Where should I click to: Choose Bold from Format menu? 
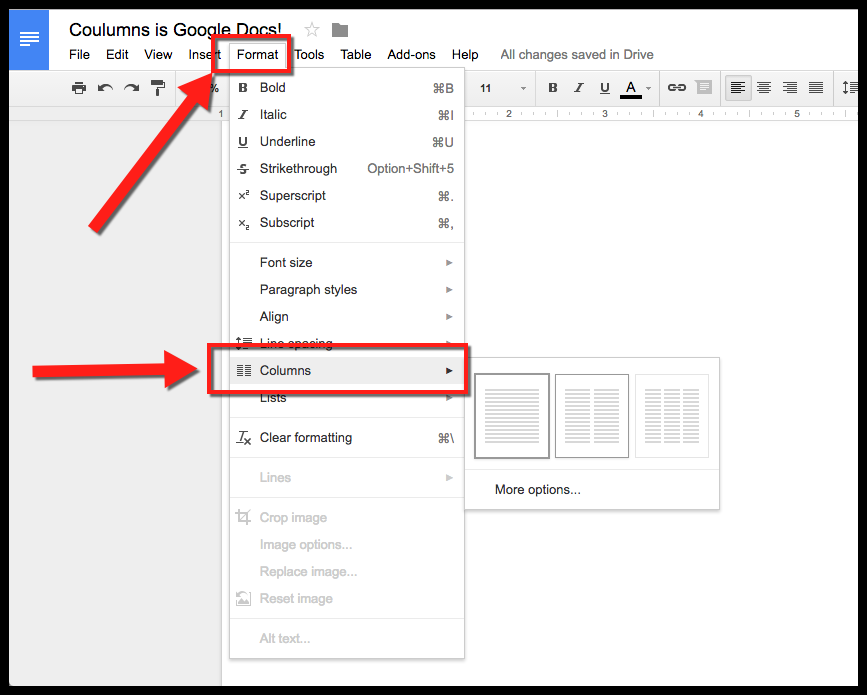click(347, 87)
